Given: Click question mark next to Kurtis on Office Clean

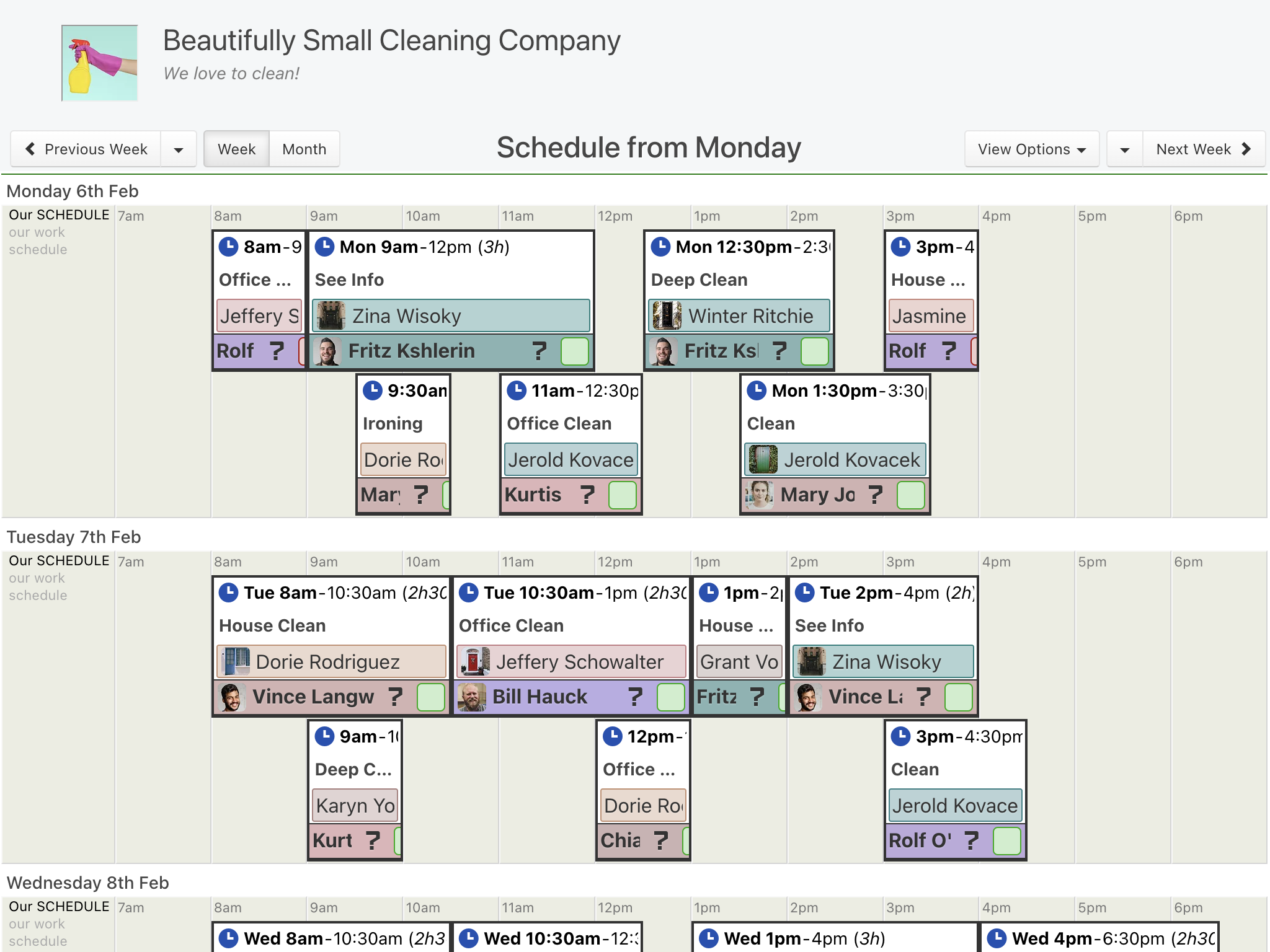Looking at the screenshot, I should 587,495.
